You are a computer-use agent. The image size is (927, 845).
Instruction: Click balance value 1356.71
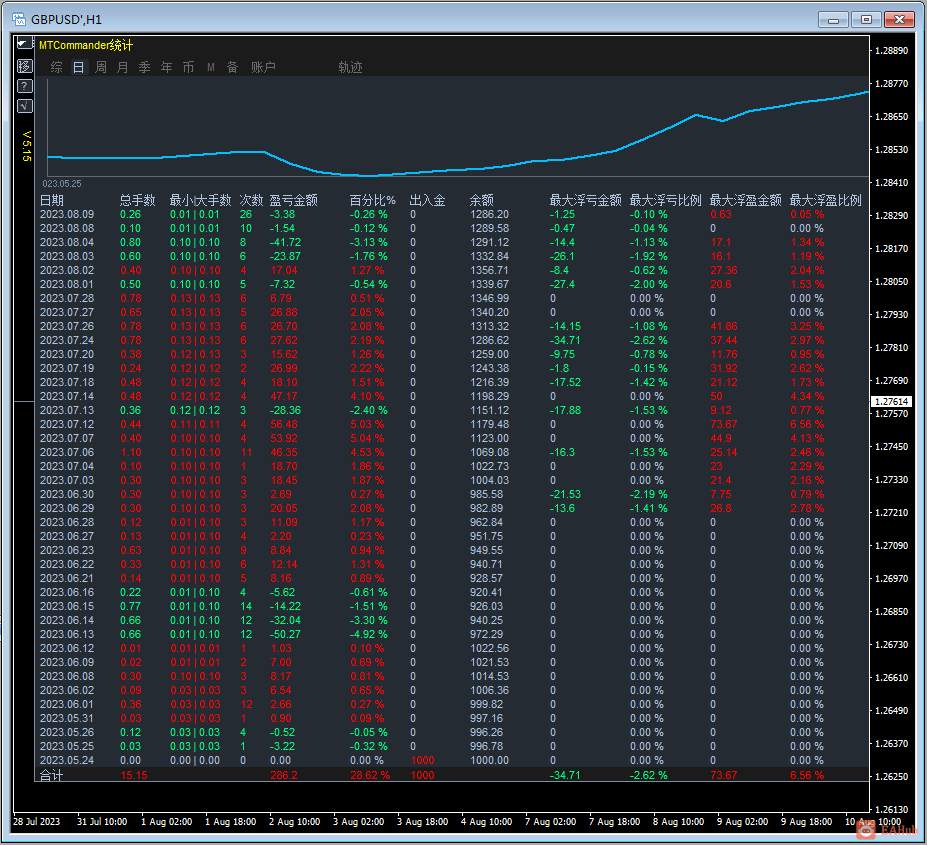pos(489,270)
